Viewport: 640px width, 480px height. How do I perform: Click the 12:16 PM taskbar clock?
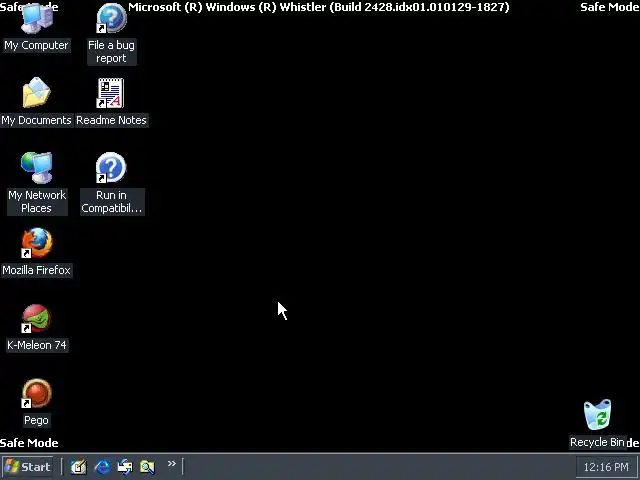coord(606,467)
